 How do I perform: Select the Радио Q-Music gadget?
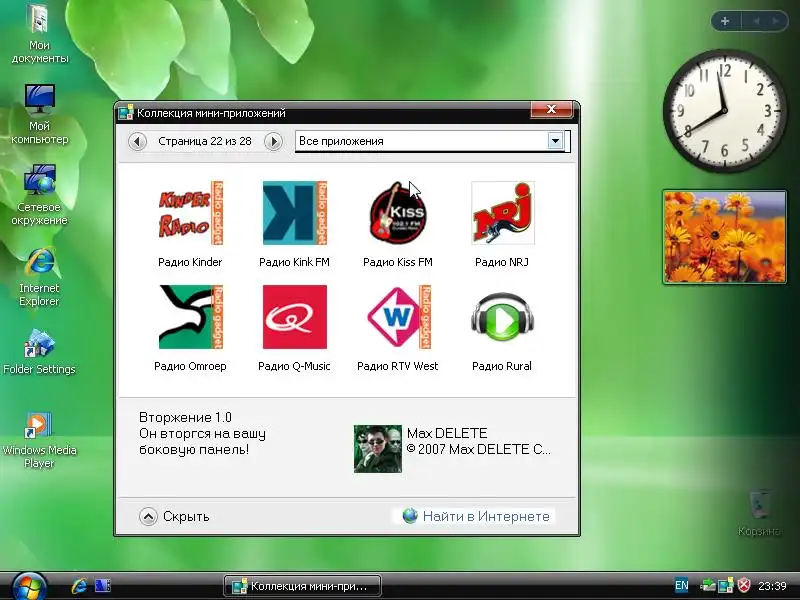pos(294,317)
